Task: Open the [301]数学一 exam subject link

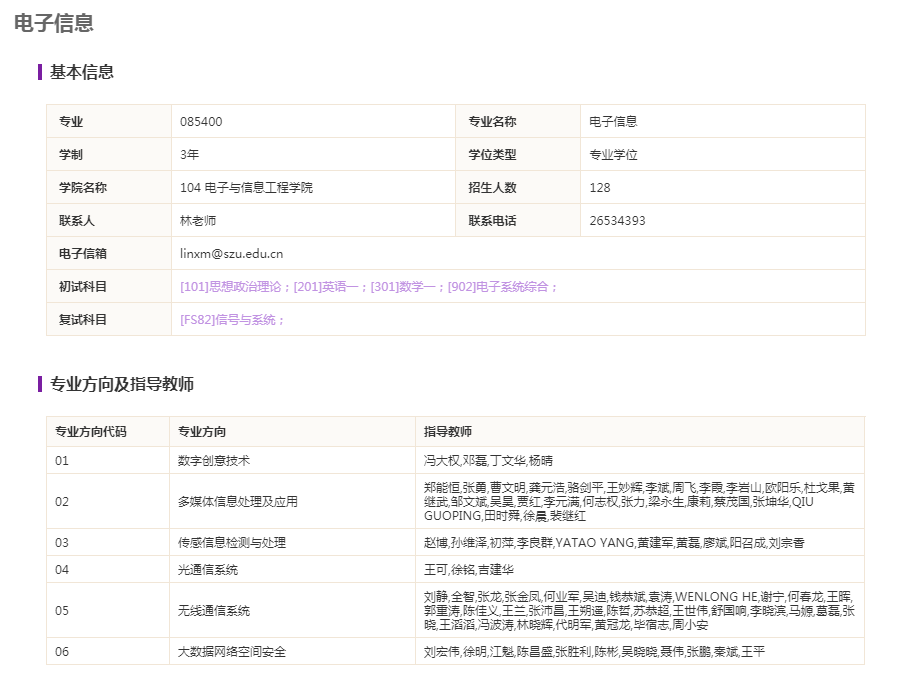Action: (403, 287)
